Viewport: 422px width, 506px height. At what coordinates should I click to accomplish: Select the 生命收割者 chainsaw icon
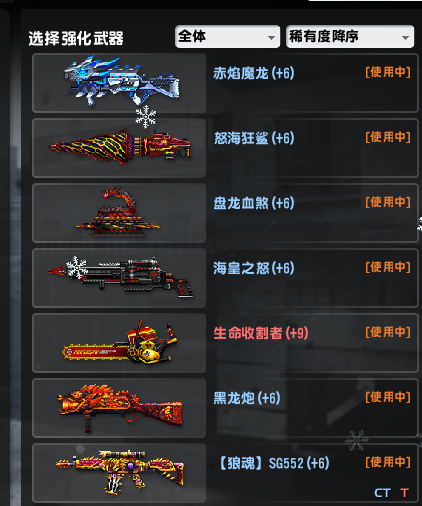[x=119, y=343]
